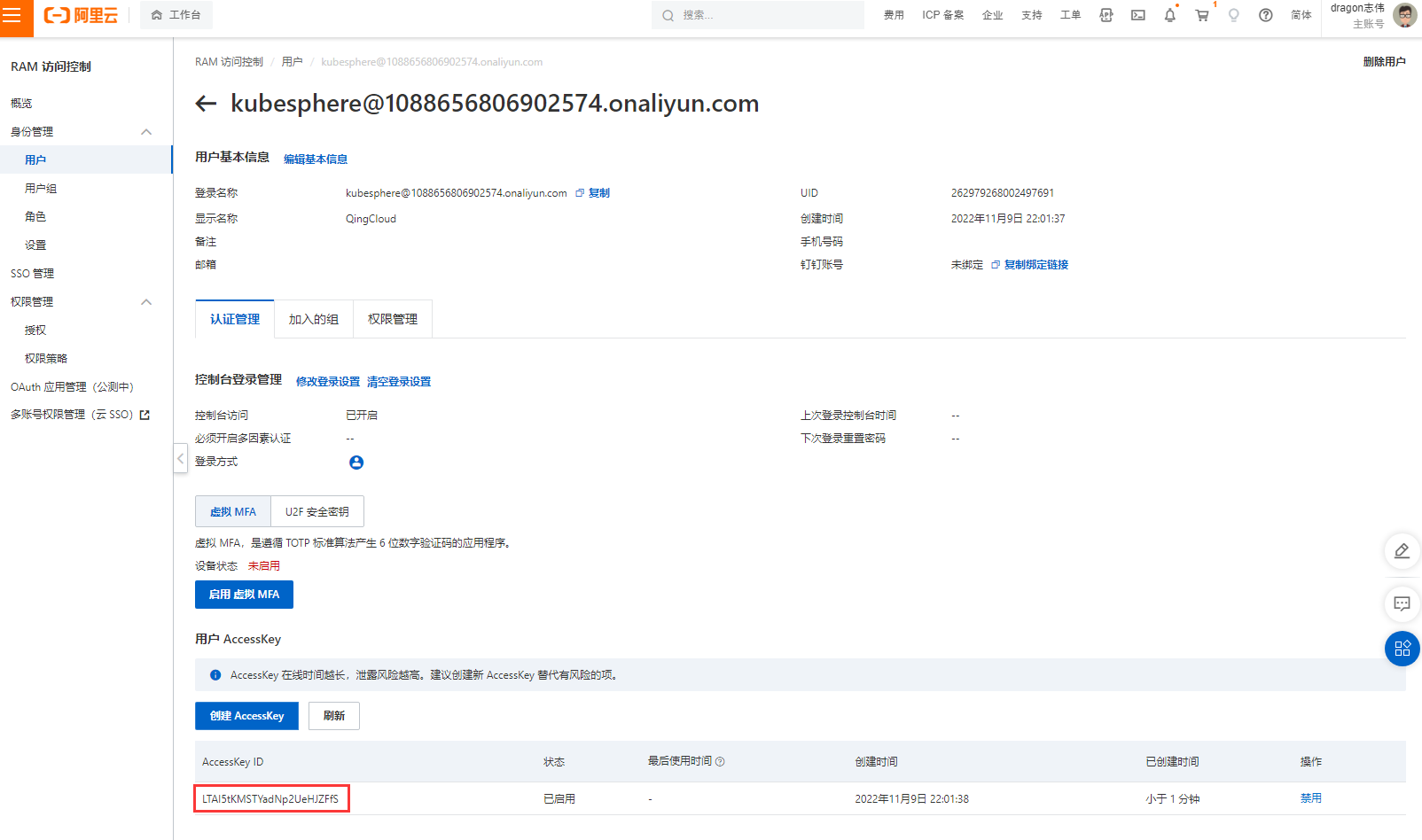Click 创建 AccessKey button
The width and height of the screenshot is (1422, 840).
pos(246,716)
